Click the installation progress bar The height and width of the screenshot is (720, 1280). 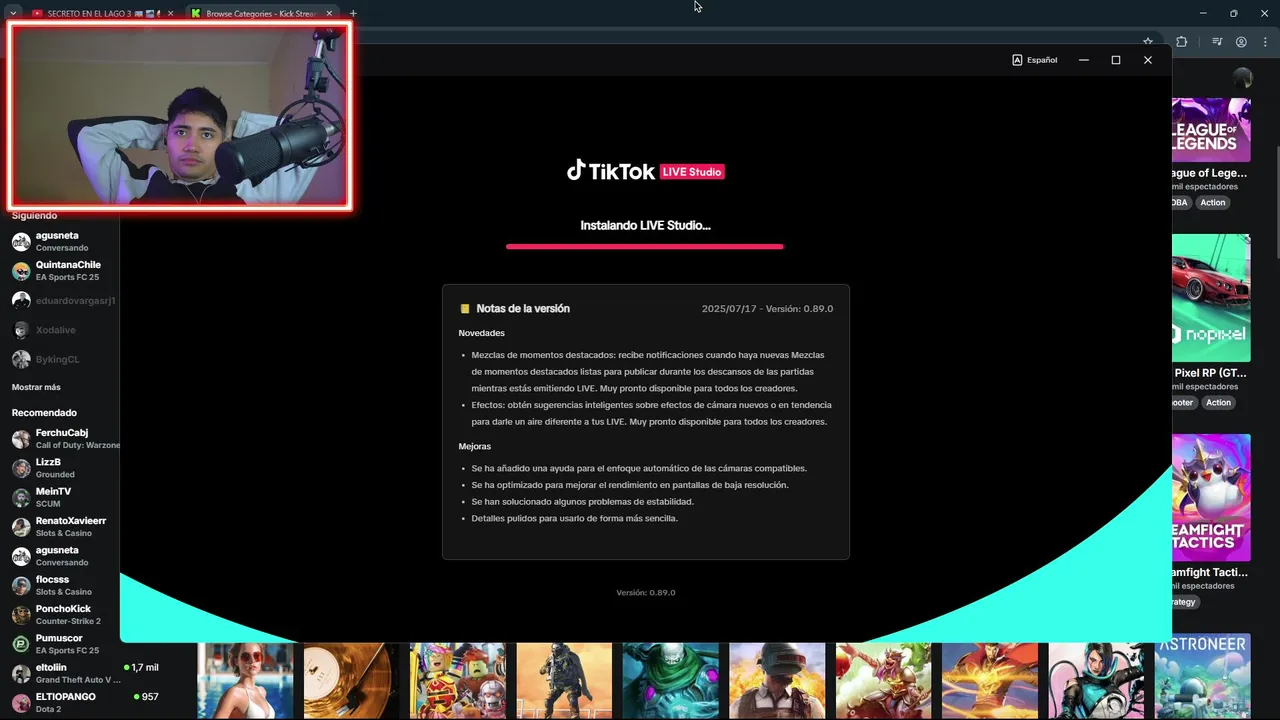click(645, 246)
